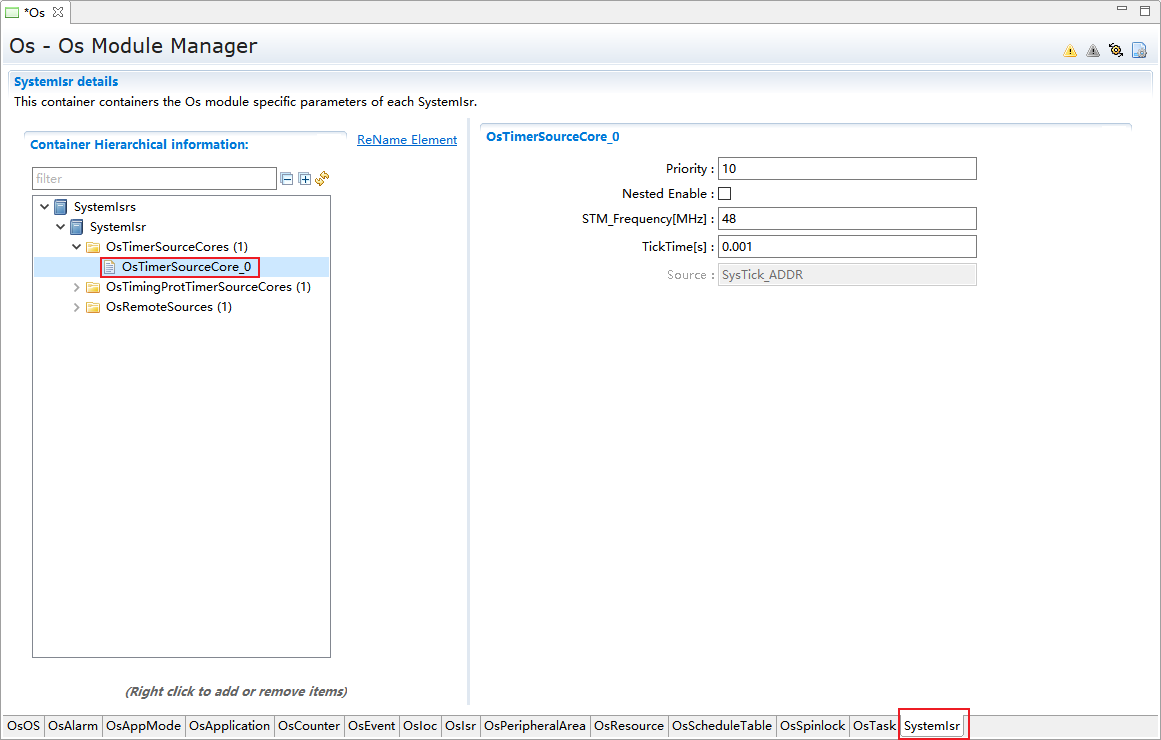The width and height of the screenshot is (1161, 740).
Task: Go to the OsScheduleTable tab
Action: [721, 726]
